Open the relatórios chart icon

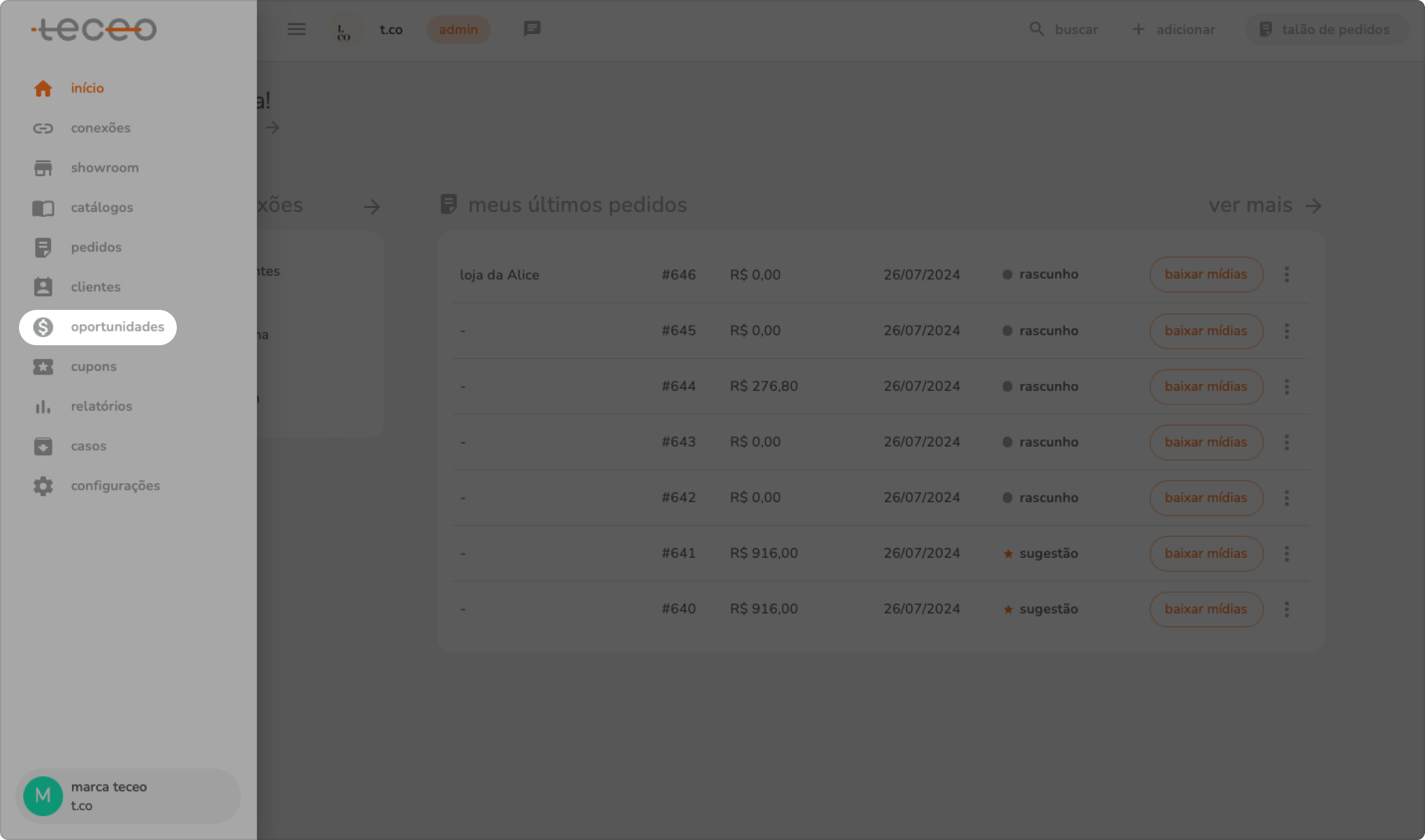point(43,406)
